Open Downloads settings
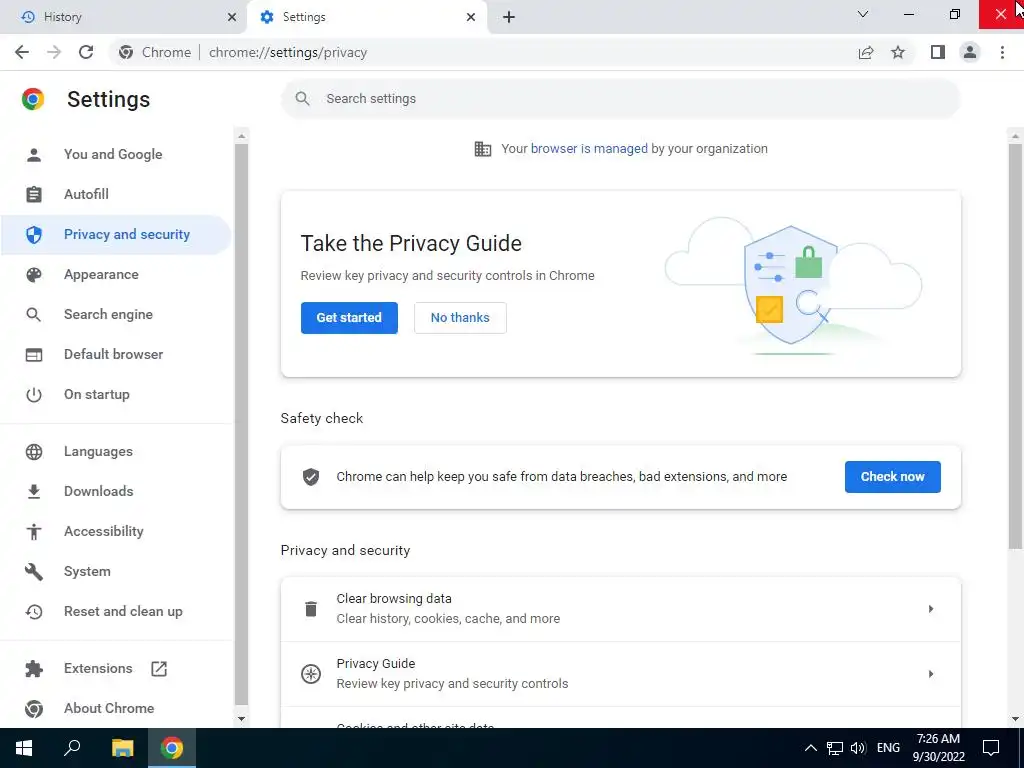This screenshot has height=768, width=1024. (116, 491)
